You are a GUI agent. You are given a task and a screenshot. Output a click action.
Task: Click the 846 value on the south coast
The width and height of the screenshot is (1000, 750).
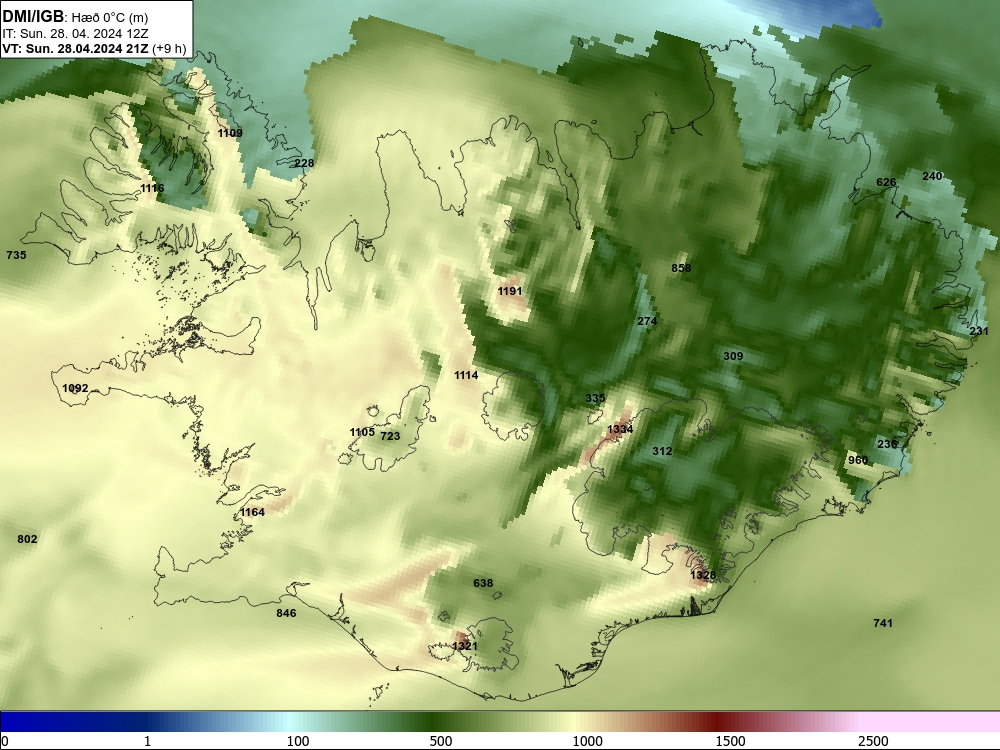click(286, 613)
